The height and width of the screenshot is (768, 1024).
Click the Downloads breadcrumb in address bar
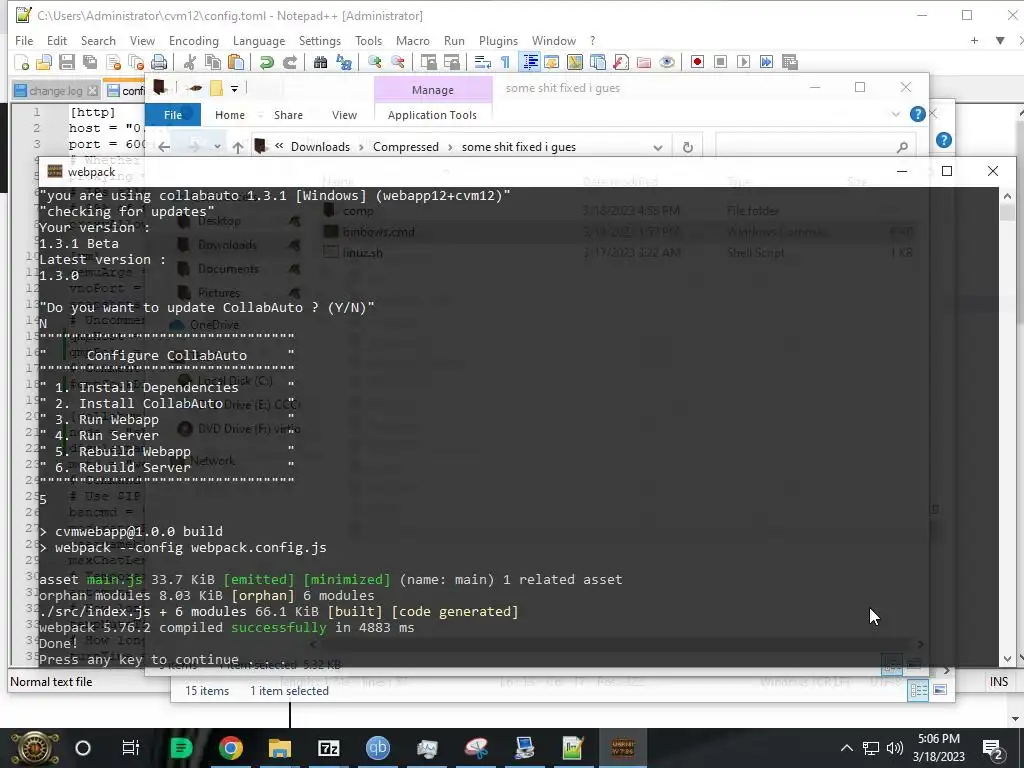(x=320, y=147)
